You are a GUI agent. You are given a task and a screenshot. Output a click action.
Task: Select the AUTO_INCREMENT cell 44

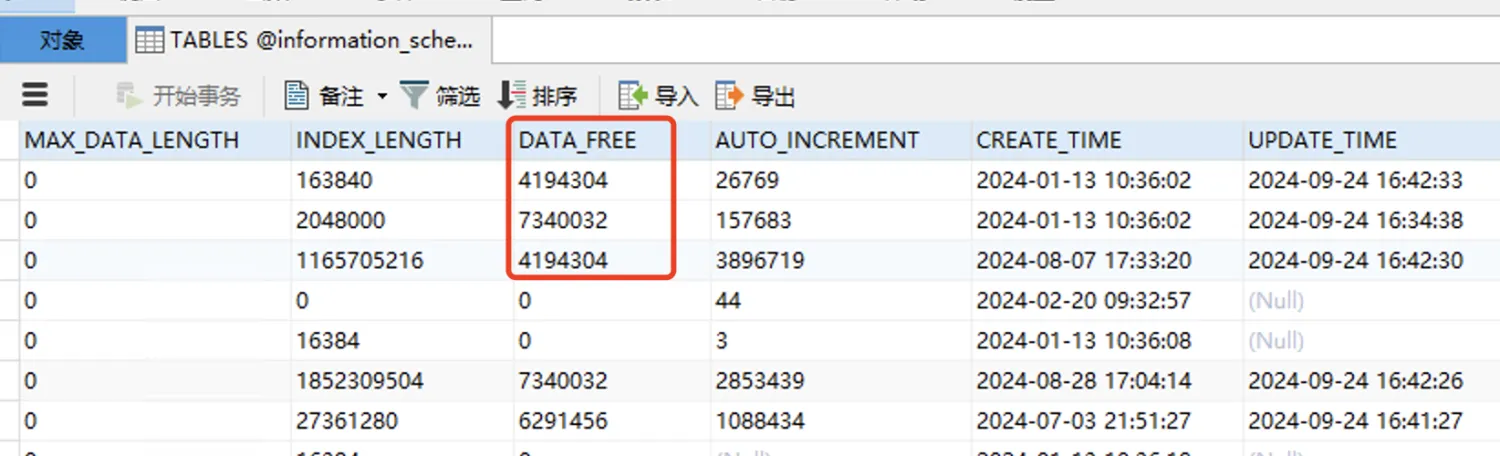click(x=841, y=300)
